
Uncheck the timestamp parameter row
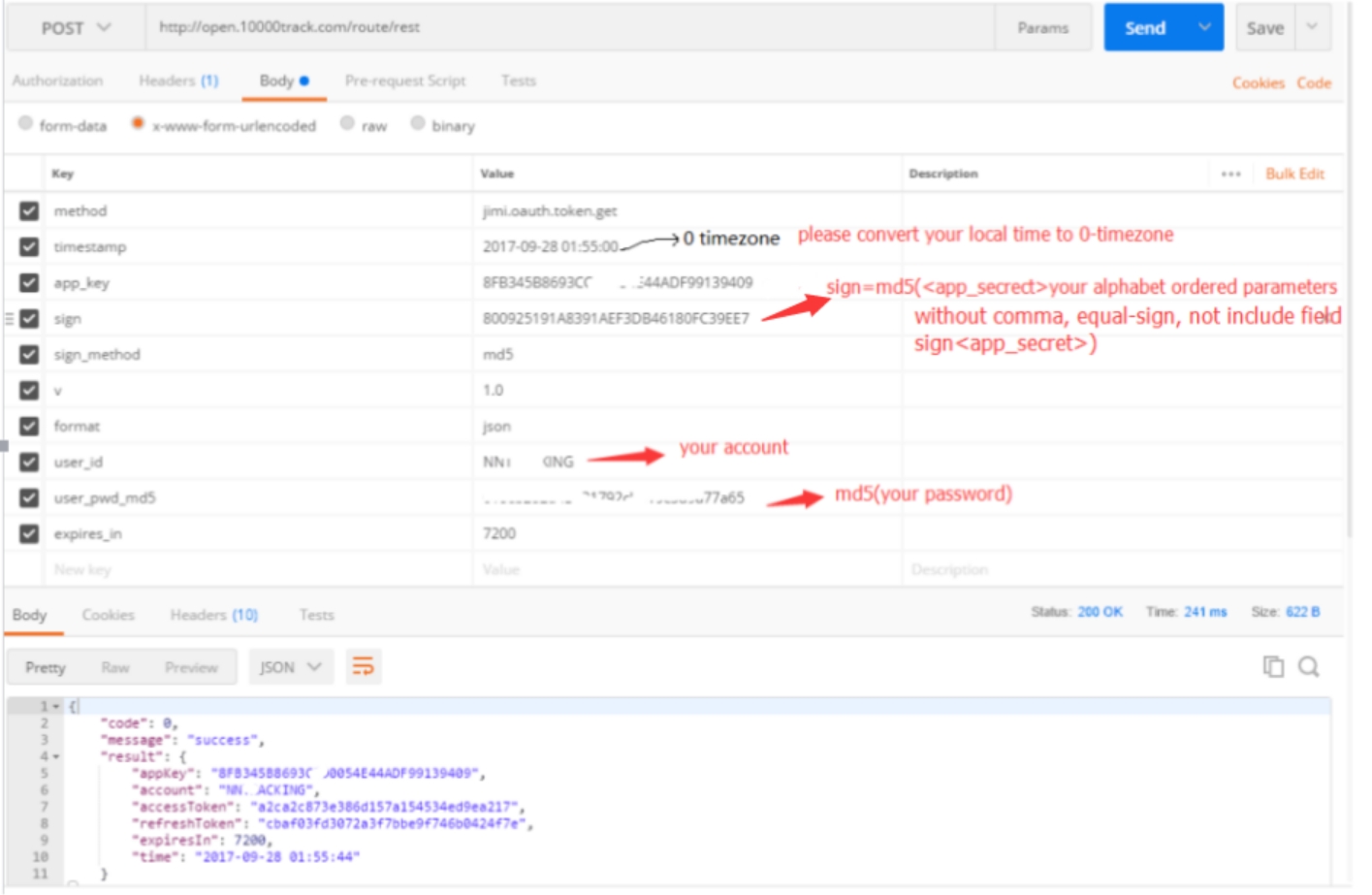(29, 247)
